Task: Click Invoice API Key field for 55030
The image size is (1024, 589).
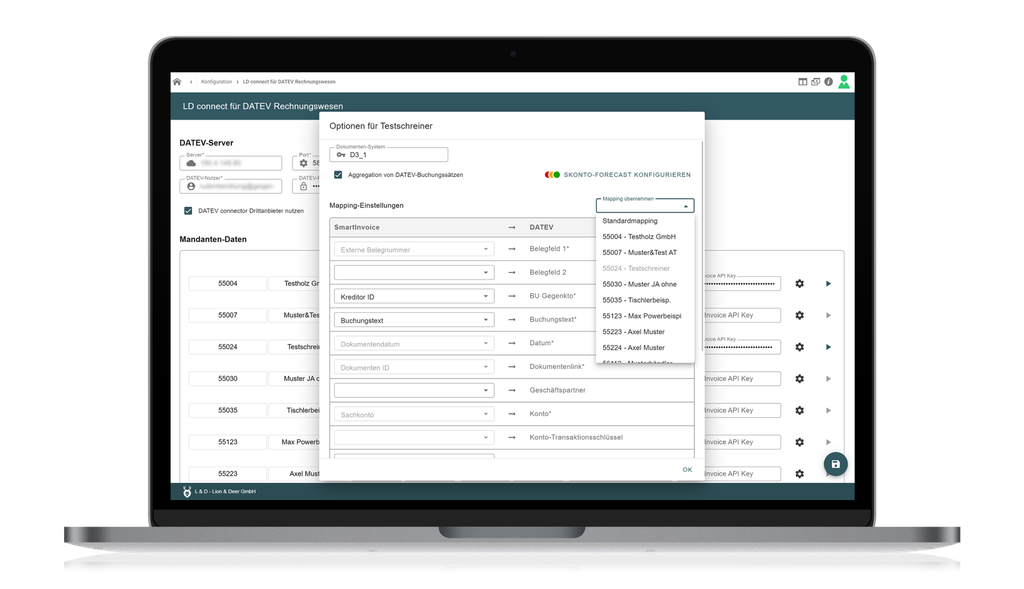Action: coord(743,379)
